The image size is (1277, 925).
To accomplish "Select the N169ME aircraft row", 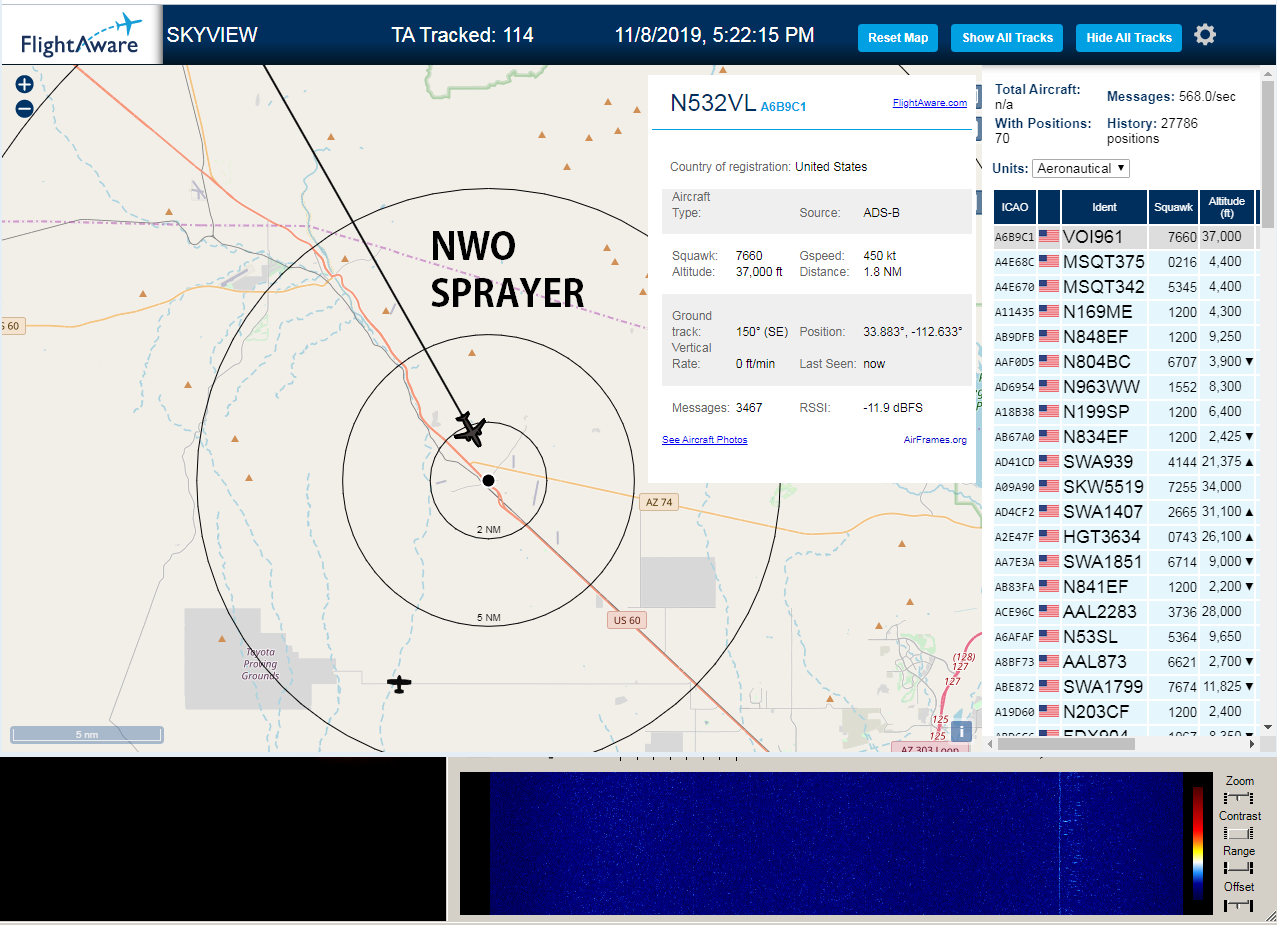I will point(1125,312).
